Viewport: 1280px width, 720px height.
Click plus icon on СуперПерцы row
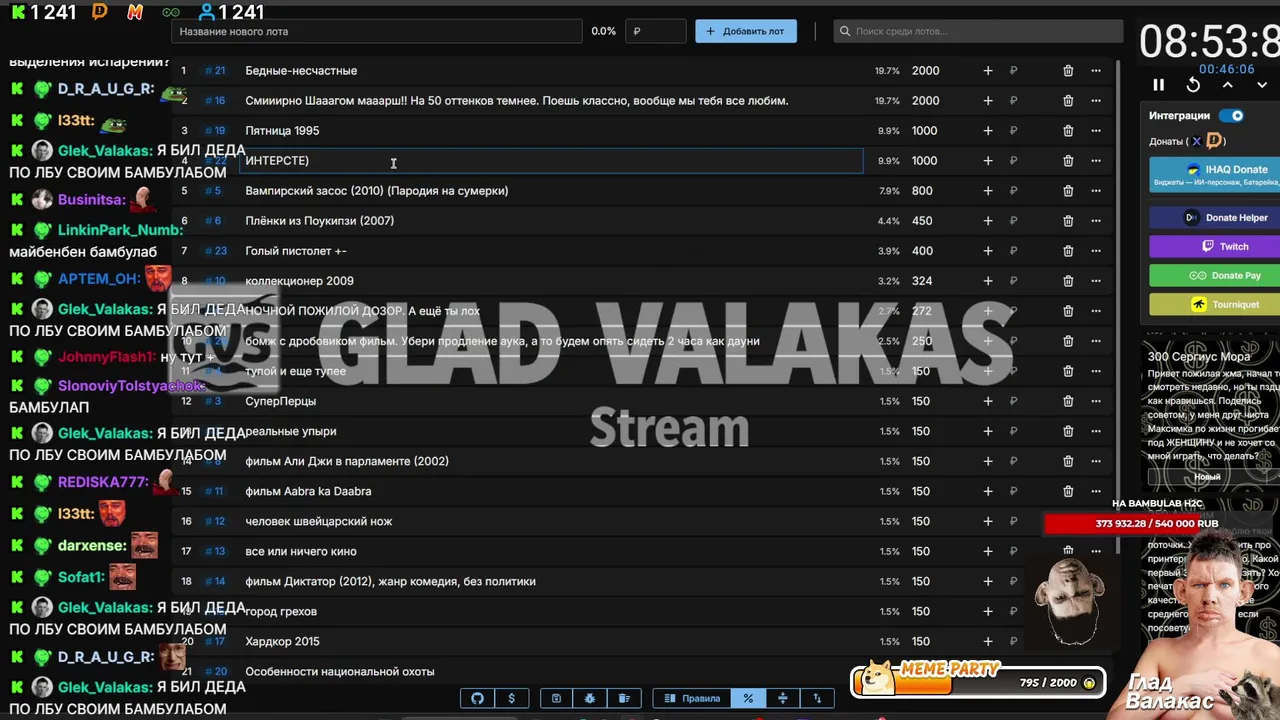click(x=988, y=401)
